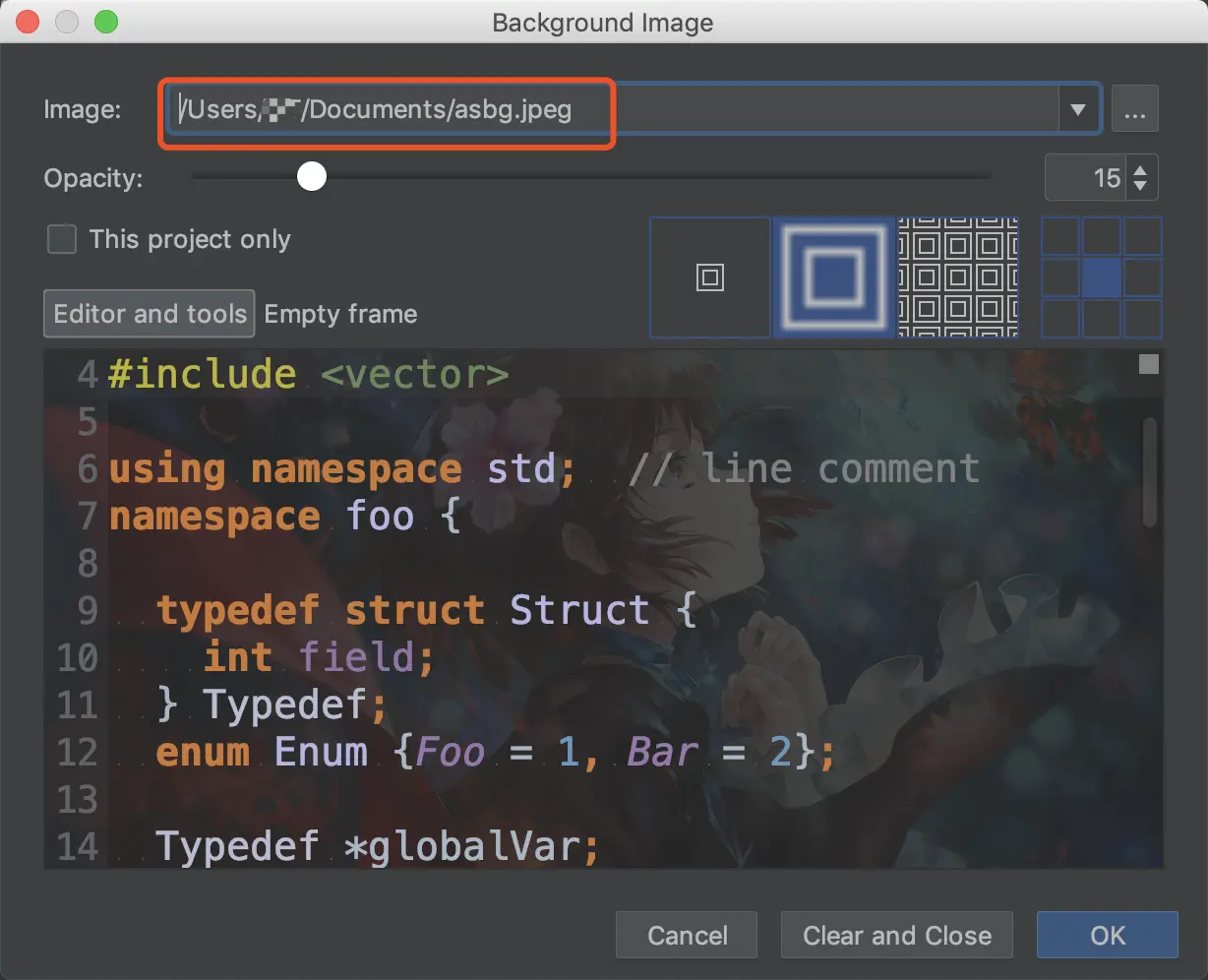Screen dimensions: 1208x980
Task: Click the '// line comment' text
Action: 805,468
